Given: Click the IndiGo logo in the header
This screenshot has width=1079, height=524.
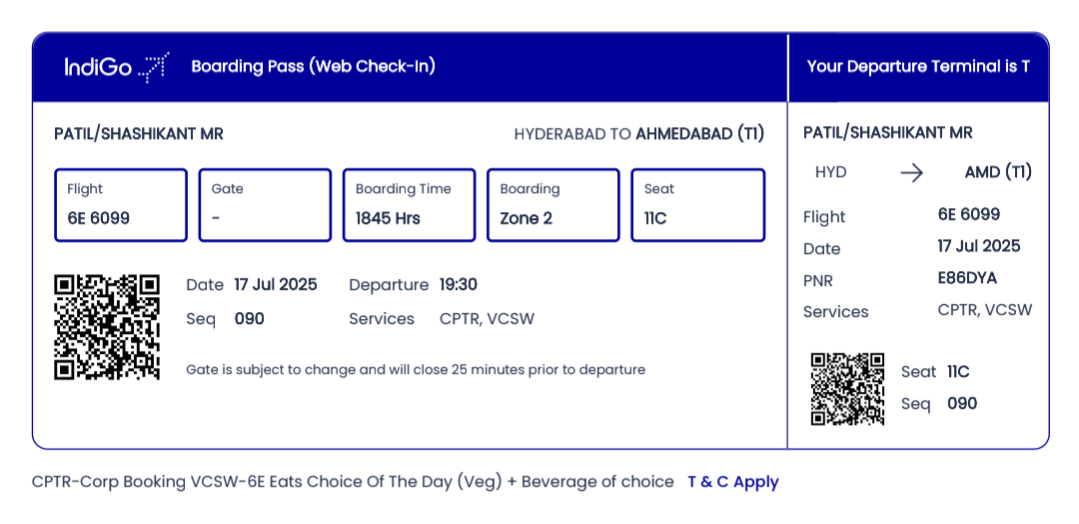Looking at the screenshot, I should [x=116, y=67].
